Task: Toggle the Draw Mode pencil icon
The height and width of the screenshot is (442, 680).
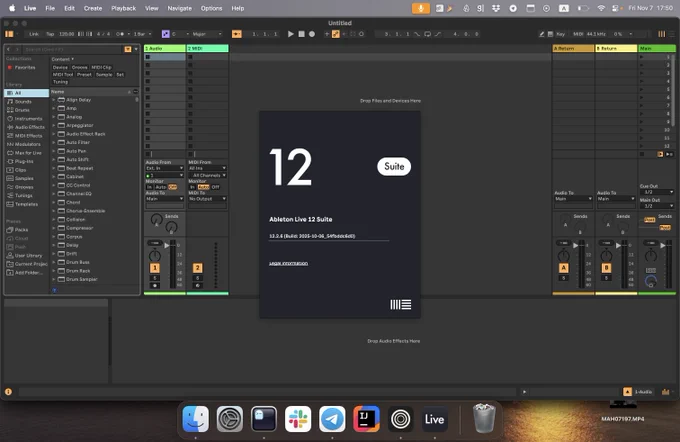Action: (x=542, y=34)
